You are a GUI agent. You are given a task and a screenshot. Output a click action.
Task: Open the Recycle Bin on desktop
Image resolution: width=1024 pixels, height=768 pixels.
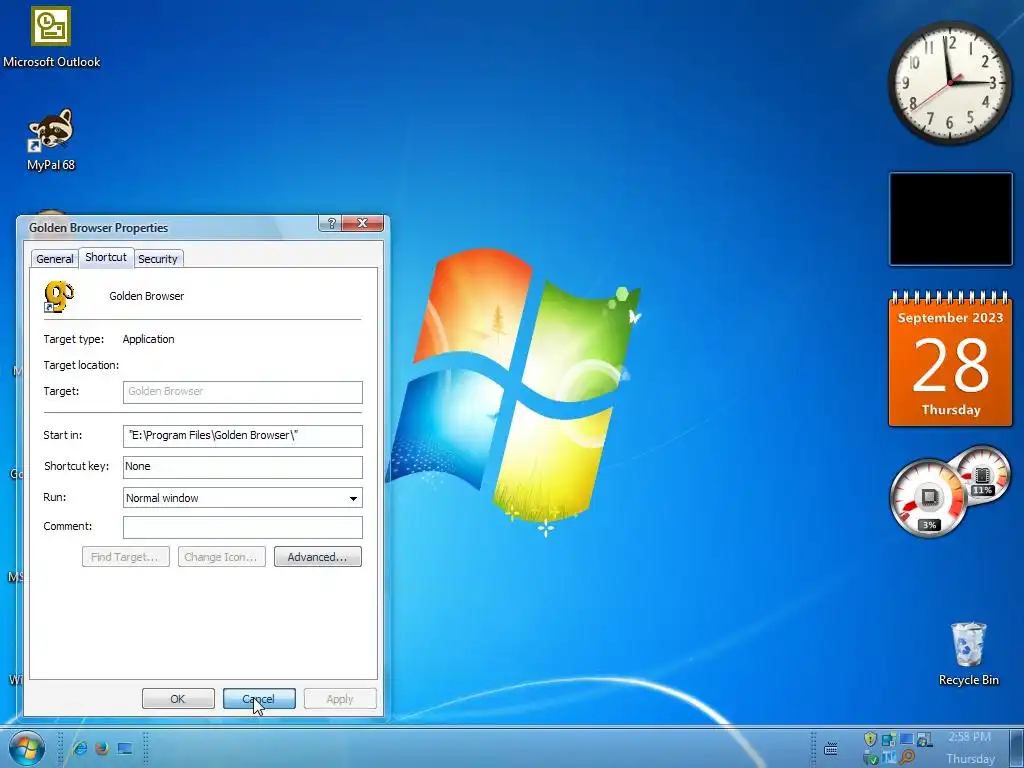point(968,654)
